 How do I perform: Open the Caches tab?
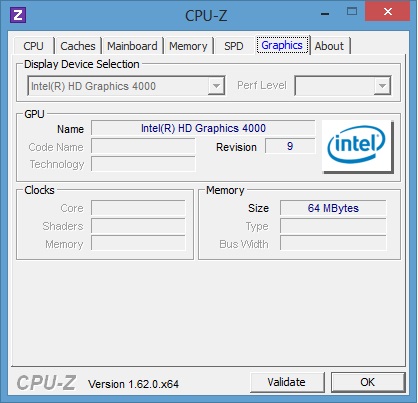(x=78, y=46)
